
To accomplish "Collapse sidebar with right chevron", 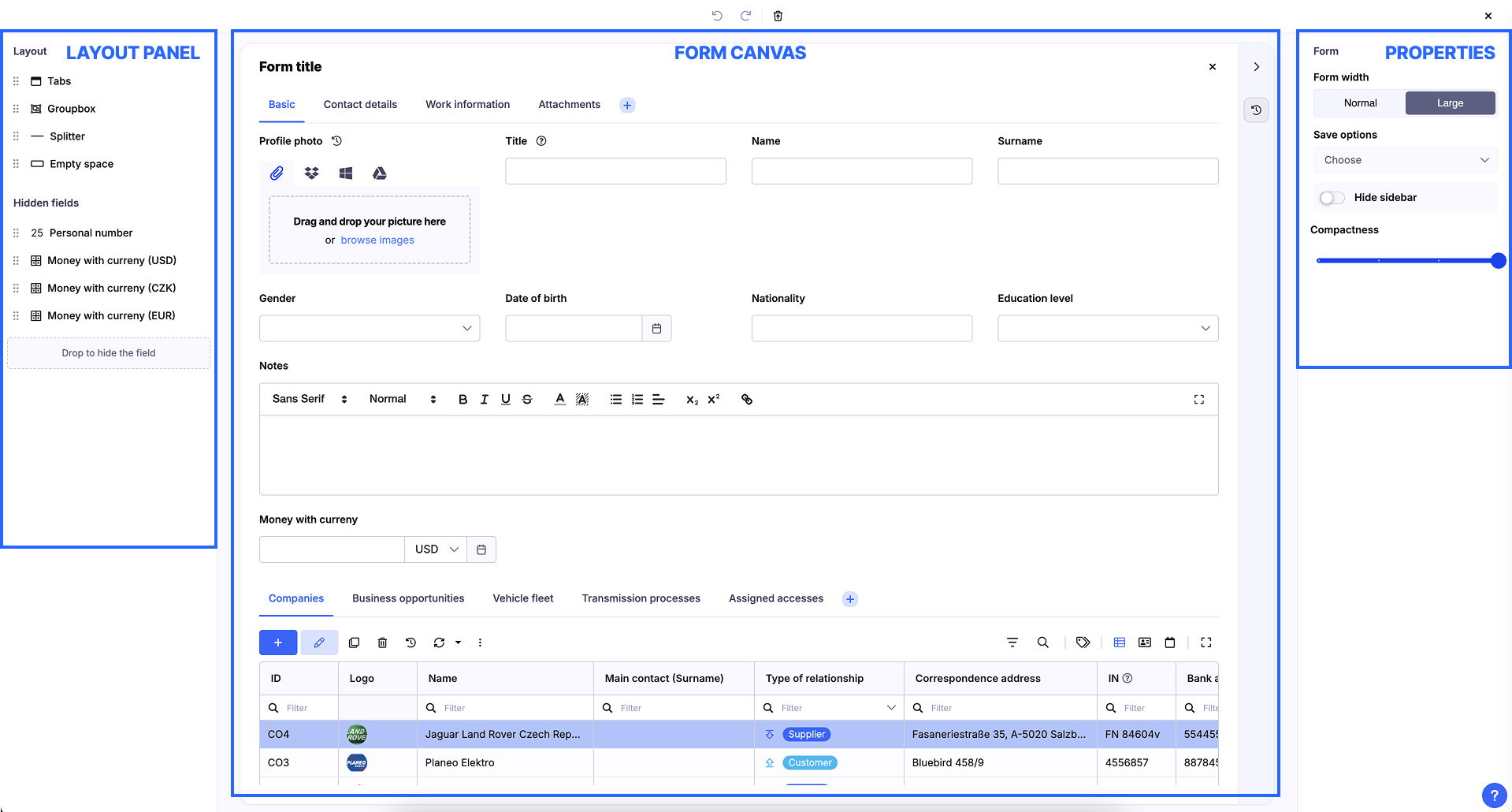I will tap(1257, 67).
